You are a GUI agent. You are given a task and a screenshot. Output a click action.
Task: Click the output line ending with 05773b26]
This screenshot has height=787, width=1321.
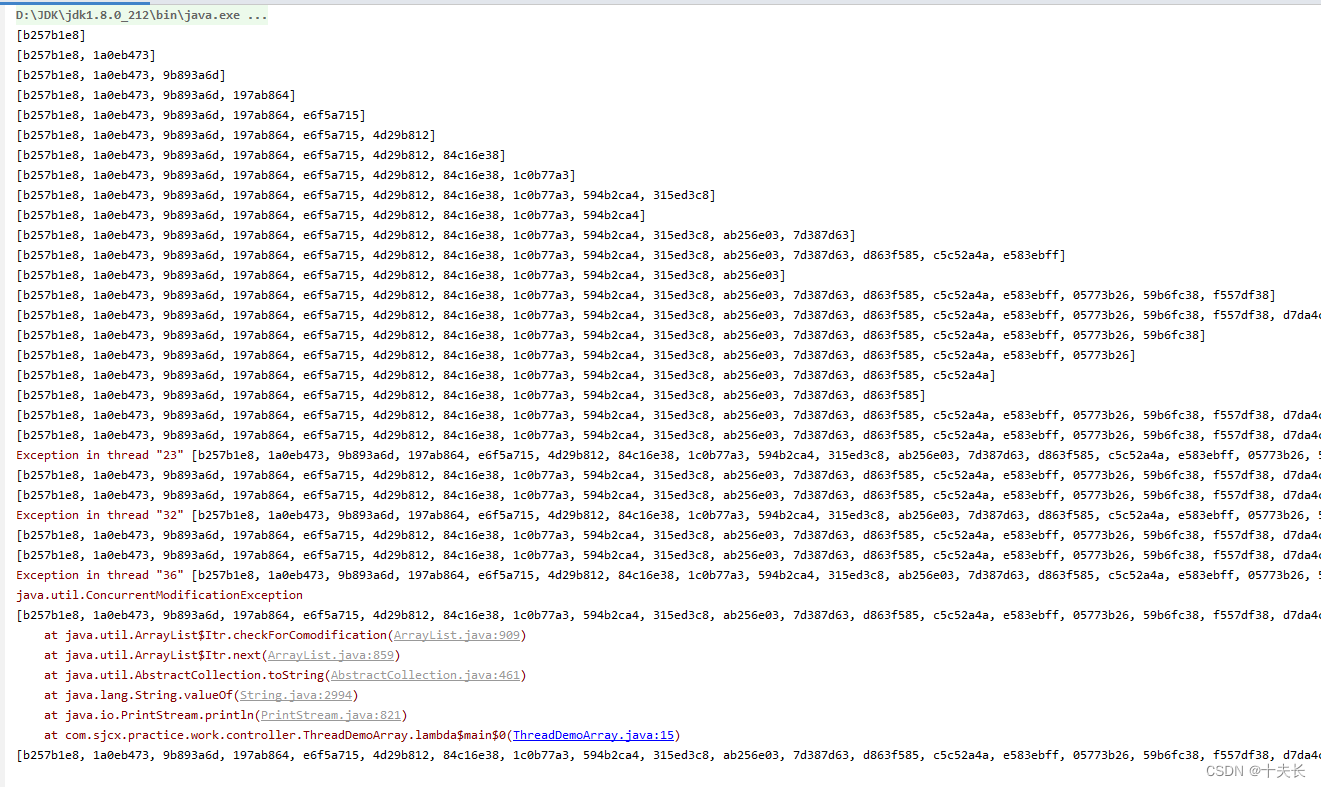[576, 355]
